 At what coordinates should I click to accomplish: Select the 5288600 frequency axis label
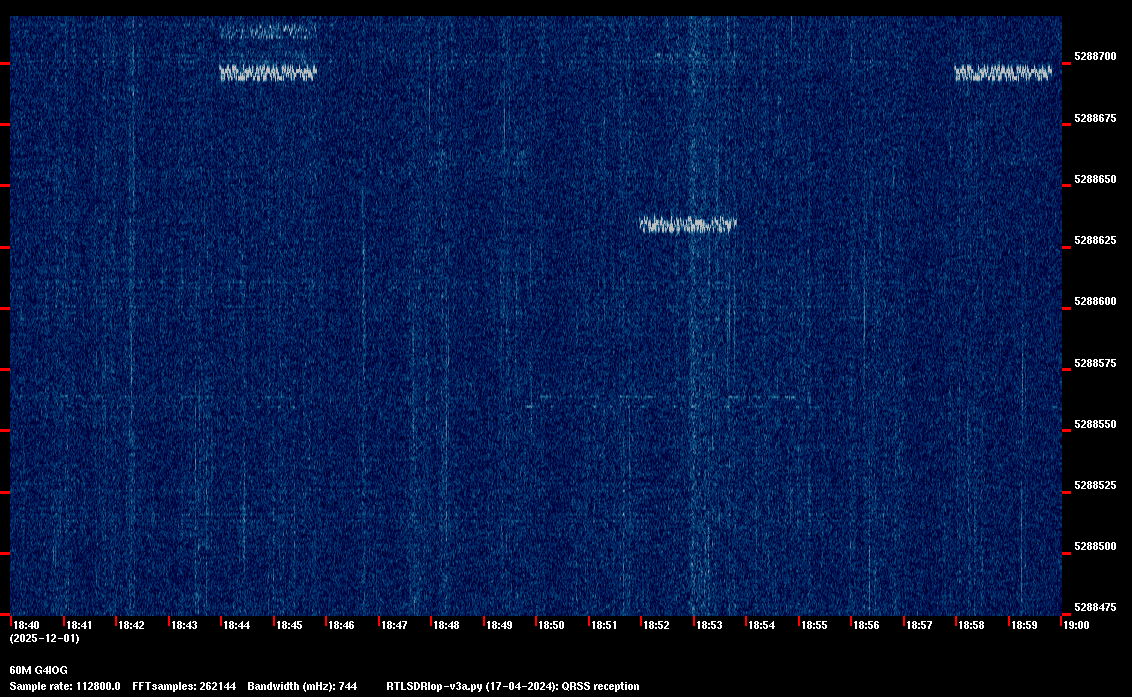[1095, 301]
